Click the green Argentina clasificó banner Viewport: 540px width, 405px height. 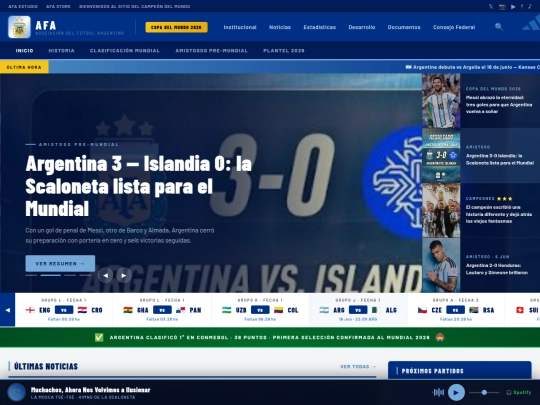coord(270,338)
